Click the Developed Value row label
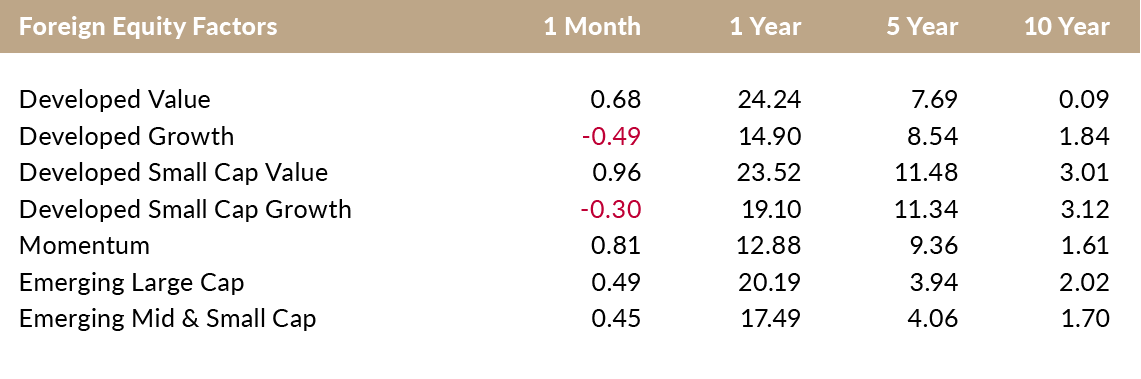1141x379 pixels. click(115, 100)
